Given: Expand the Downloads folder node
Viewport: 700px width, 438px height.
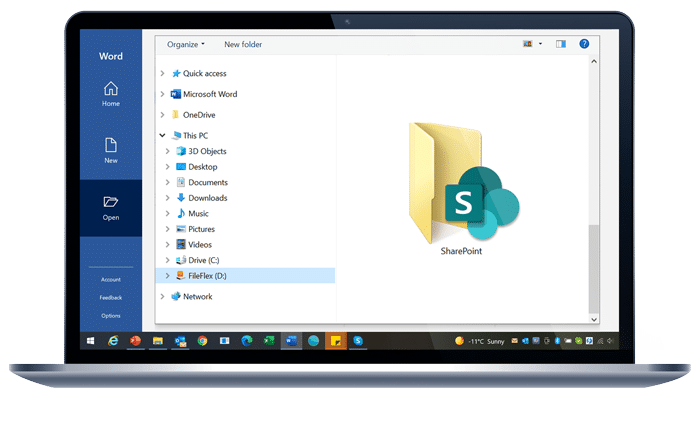Looking at the screenshot, I should (x=167, y=198).
